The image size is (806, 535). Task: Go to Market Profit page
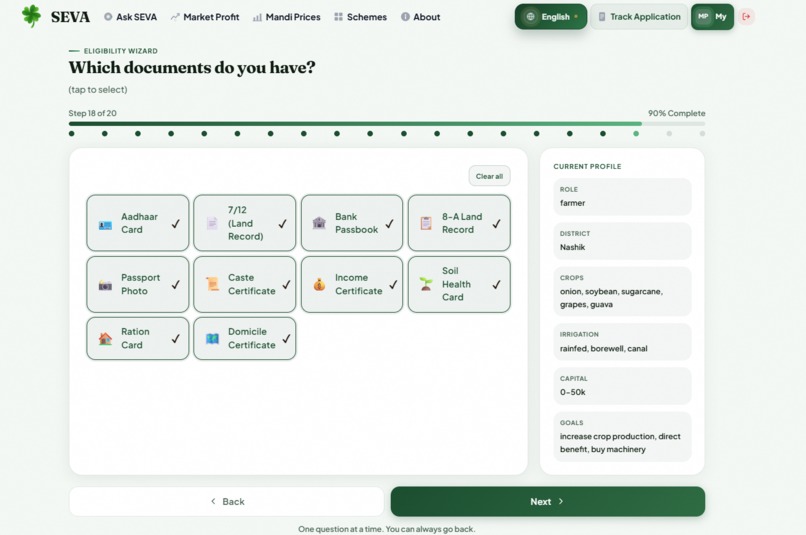pos(205,17)
